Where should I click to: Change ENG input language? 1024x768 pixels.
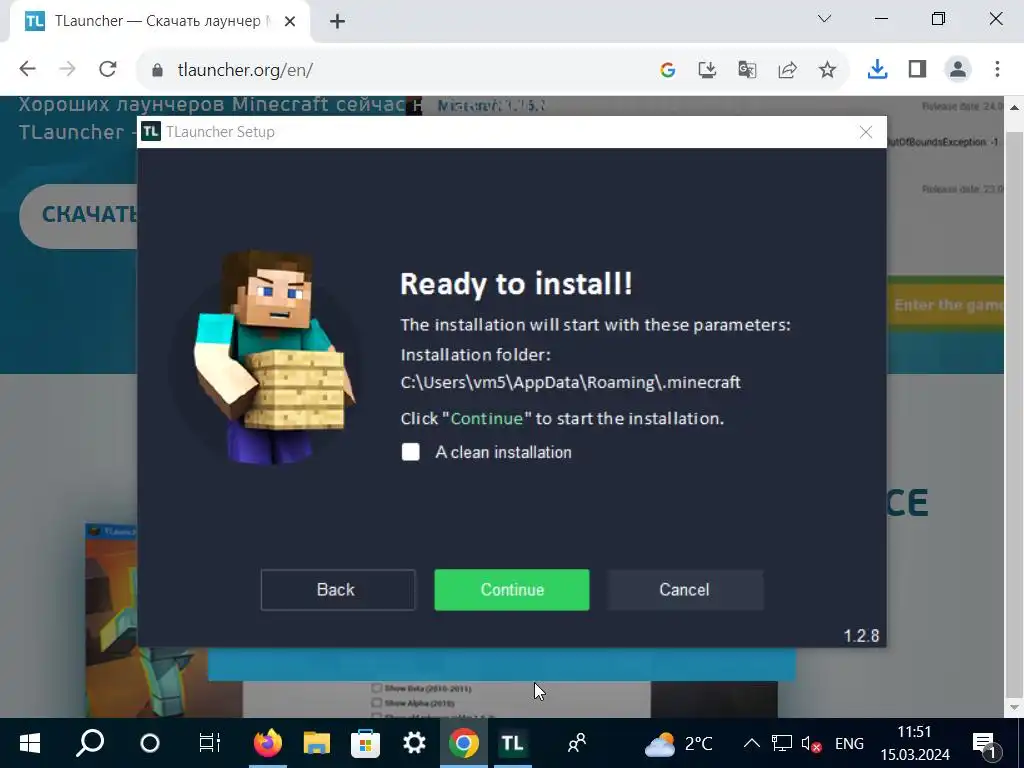pos(849,743)
